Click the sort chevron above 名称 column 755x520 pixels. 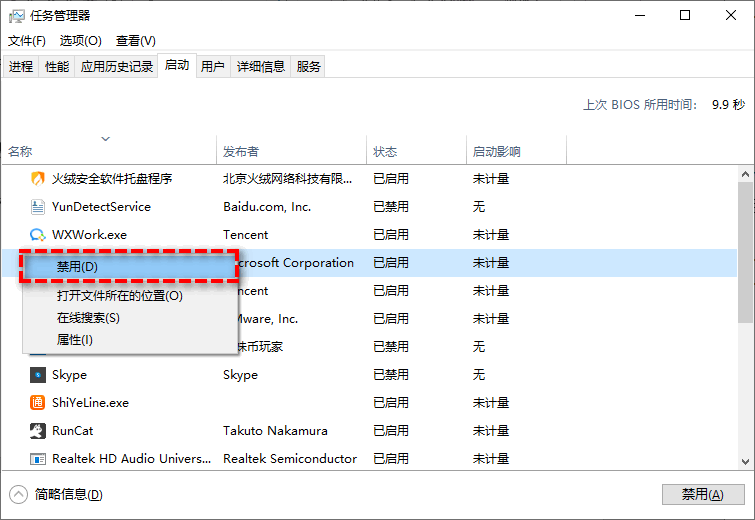(105, 139)
